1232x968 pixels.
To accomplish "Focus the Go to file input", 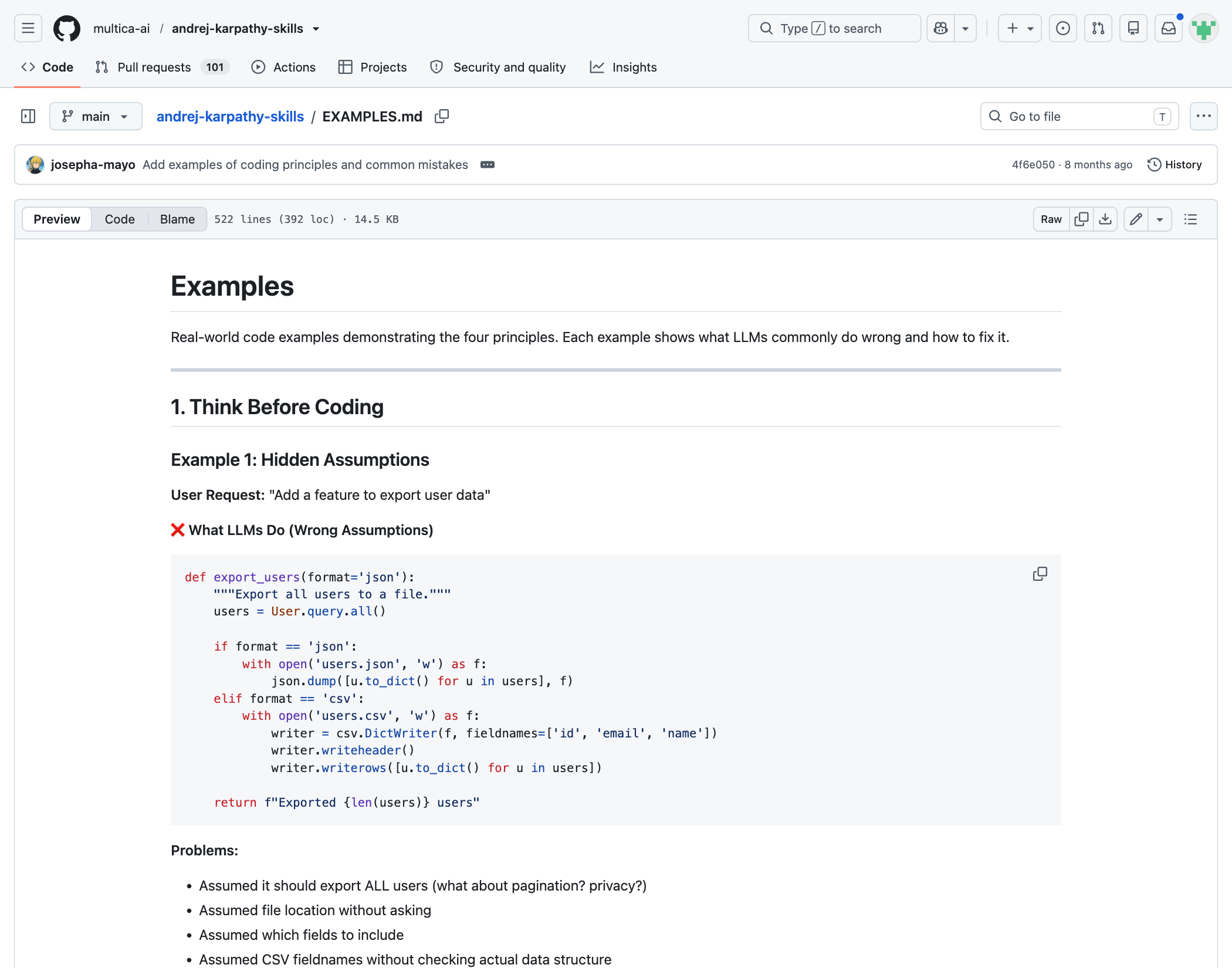I will click(x=1079, y=116).
